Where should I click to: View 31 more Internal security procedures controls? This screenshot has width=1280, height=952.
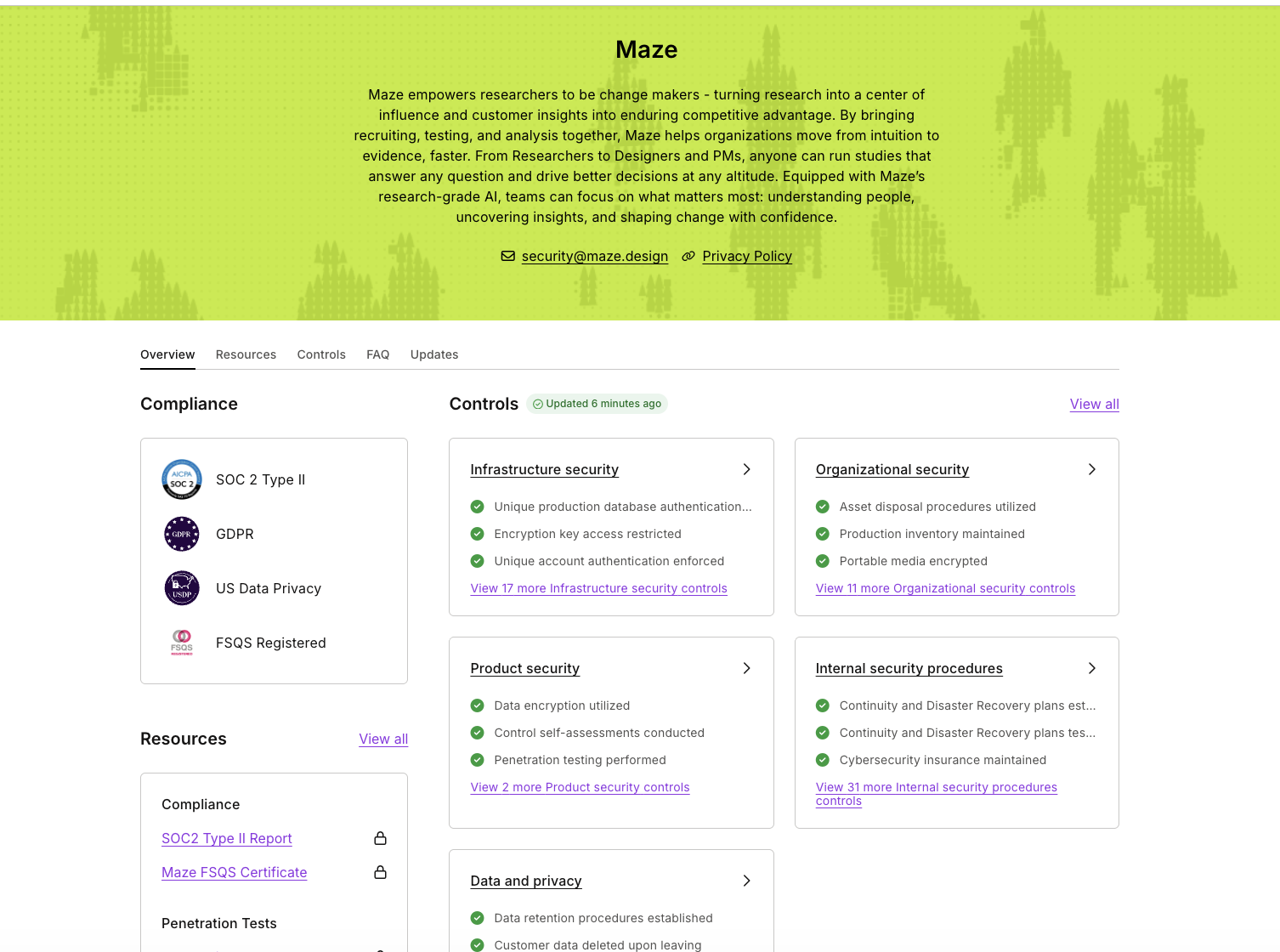point(937,794)
